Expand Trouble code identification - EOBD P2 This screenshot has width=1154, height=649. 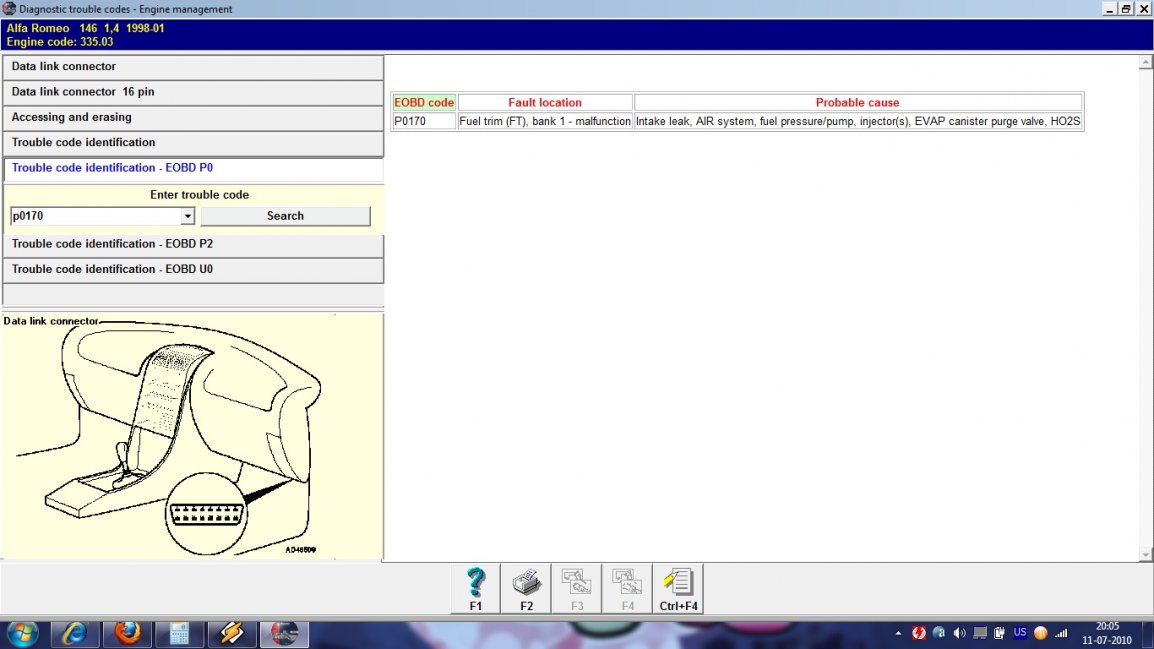pyautogui.click(x=193, y=244)
